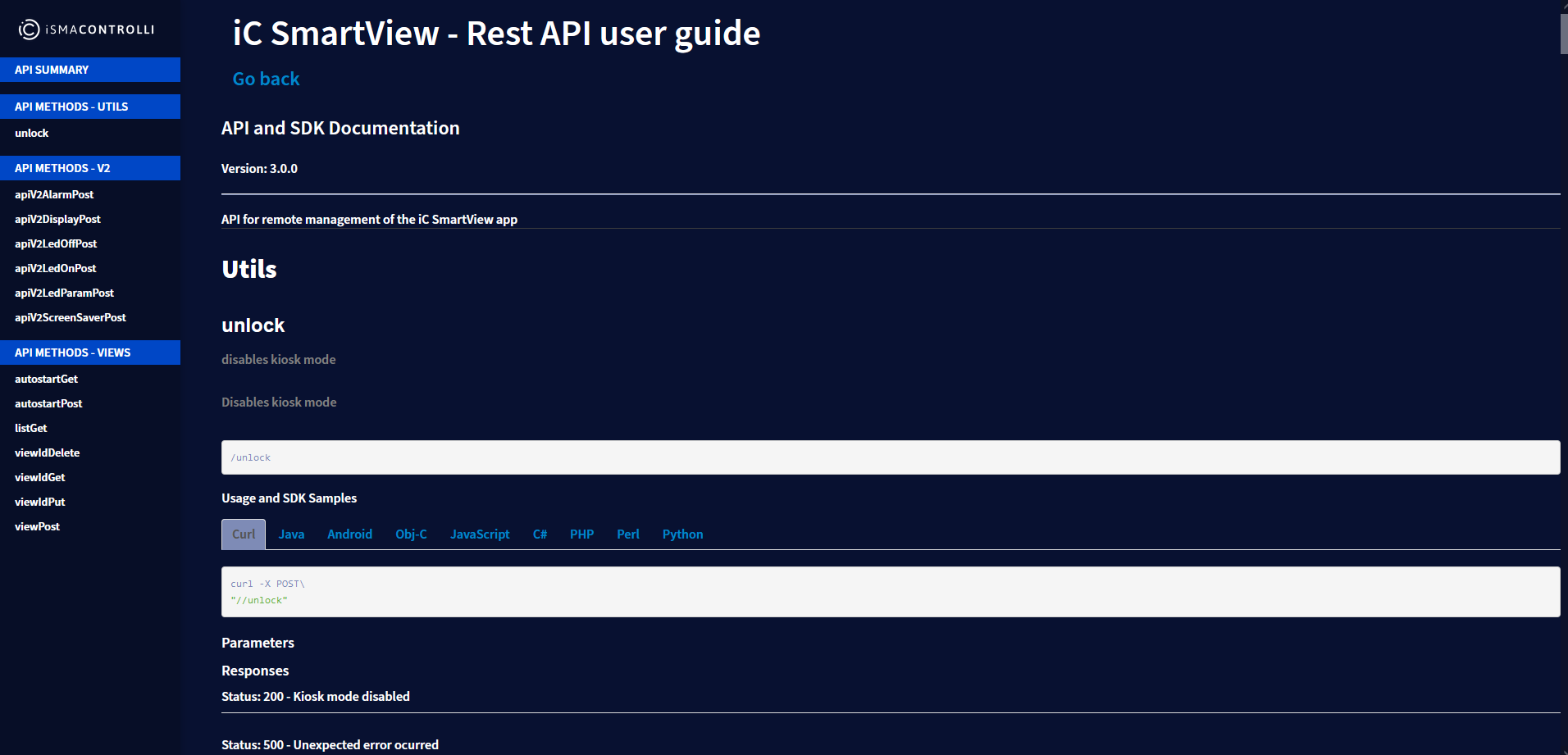Open the API METHODS - VIEWS section
This screenshot has height=755, width=1568.
(x=73, y=352)
